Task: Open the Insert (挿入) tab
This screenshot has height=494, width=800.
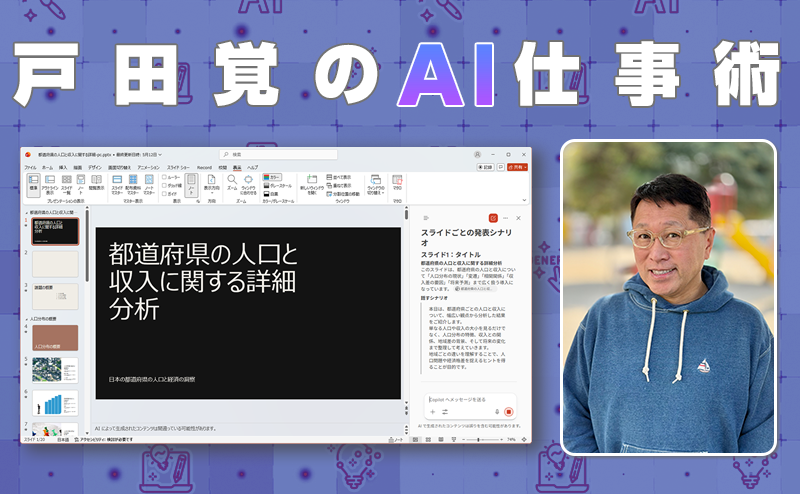Action: [x=63, y=167]
